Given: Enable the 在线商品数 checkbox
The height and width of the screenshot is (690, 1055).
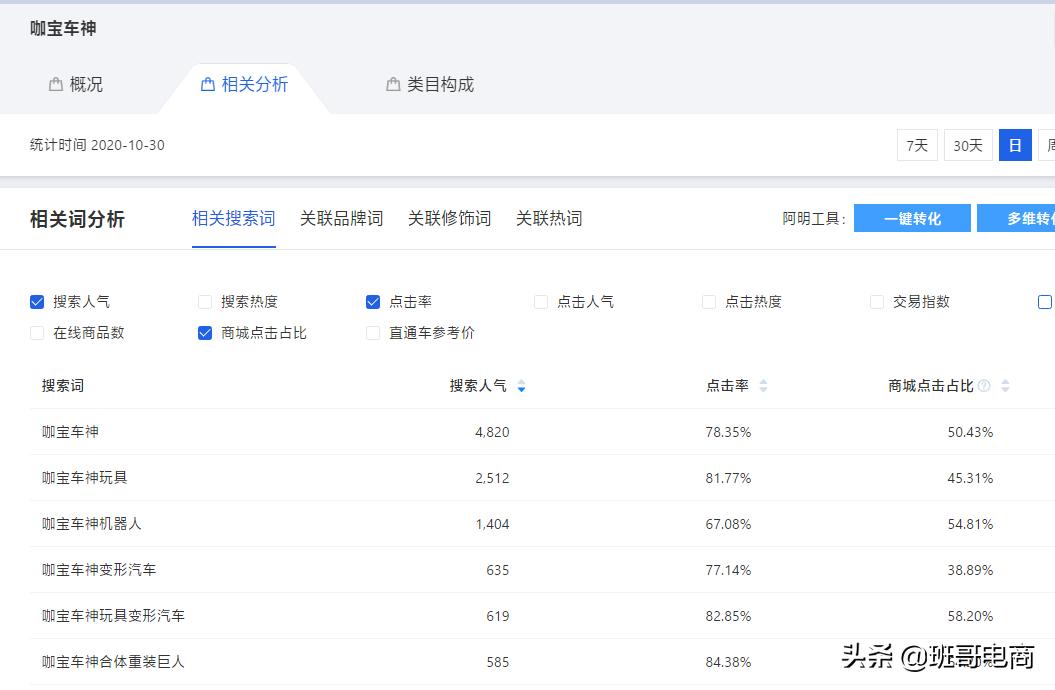Looking at the screenshot, I should pos(37,333).
